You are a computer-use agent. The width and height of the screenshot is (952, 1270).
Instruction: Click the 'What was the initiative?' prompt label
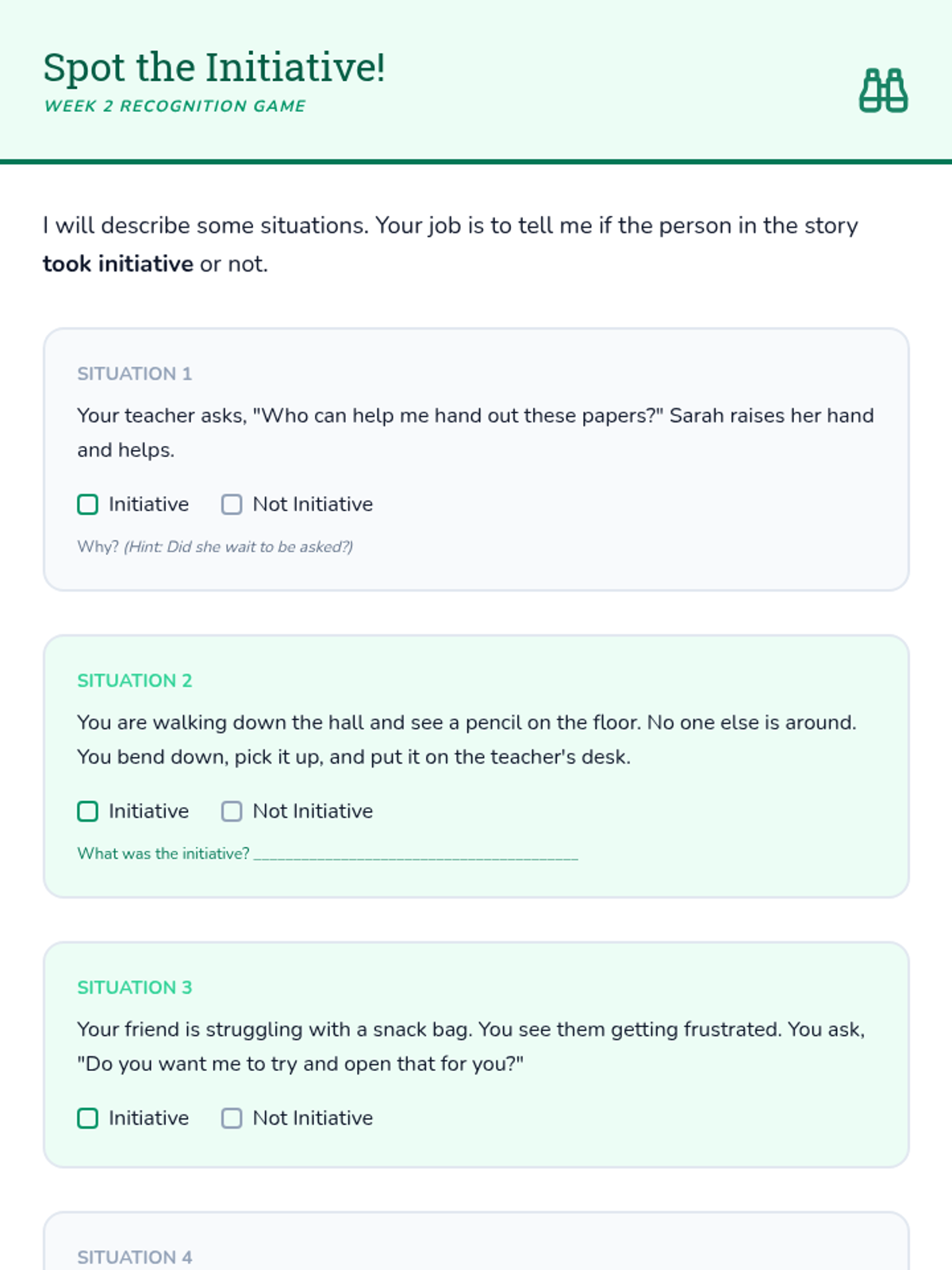(x=163, y=854)
